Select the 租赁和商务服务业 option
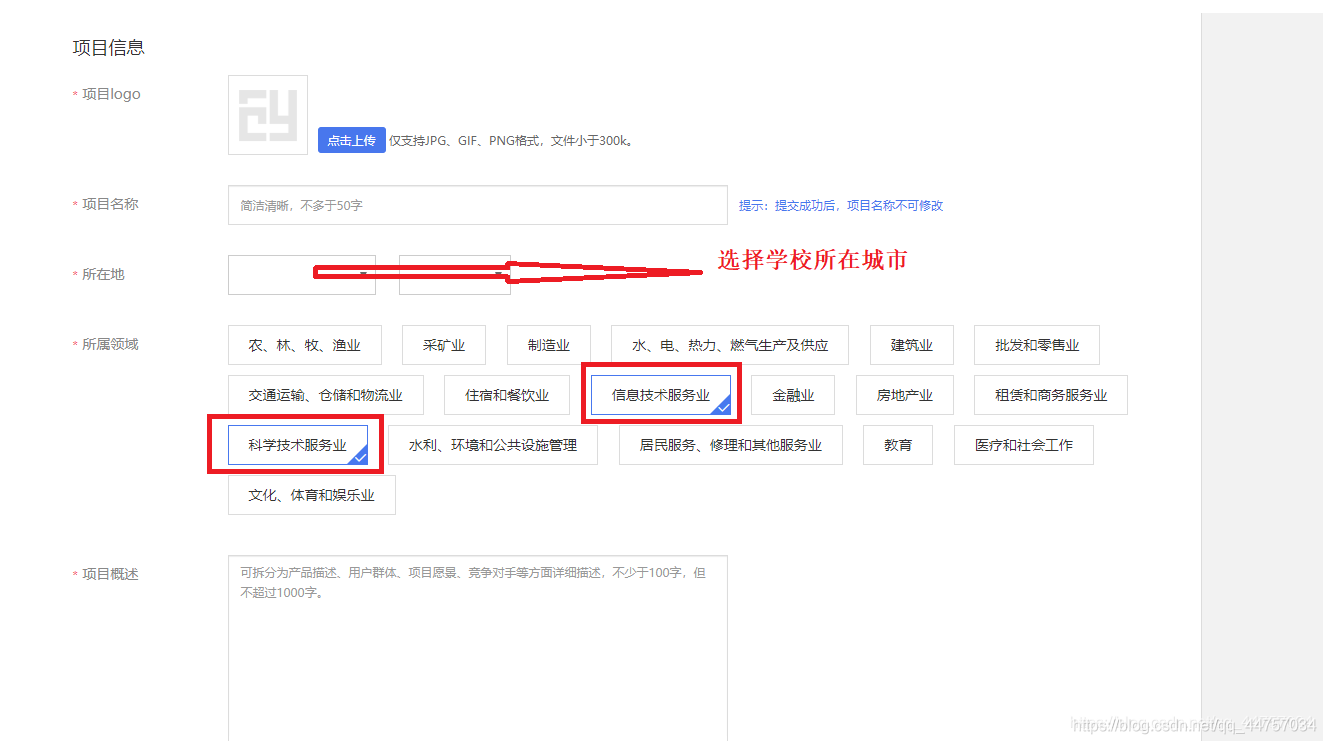The width and height of the screenshot is (1326, 744). [x=1051, y=395]
